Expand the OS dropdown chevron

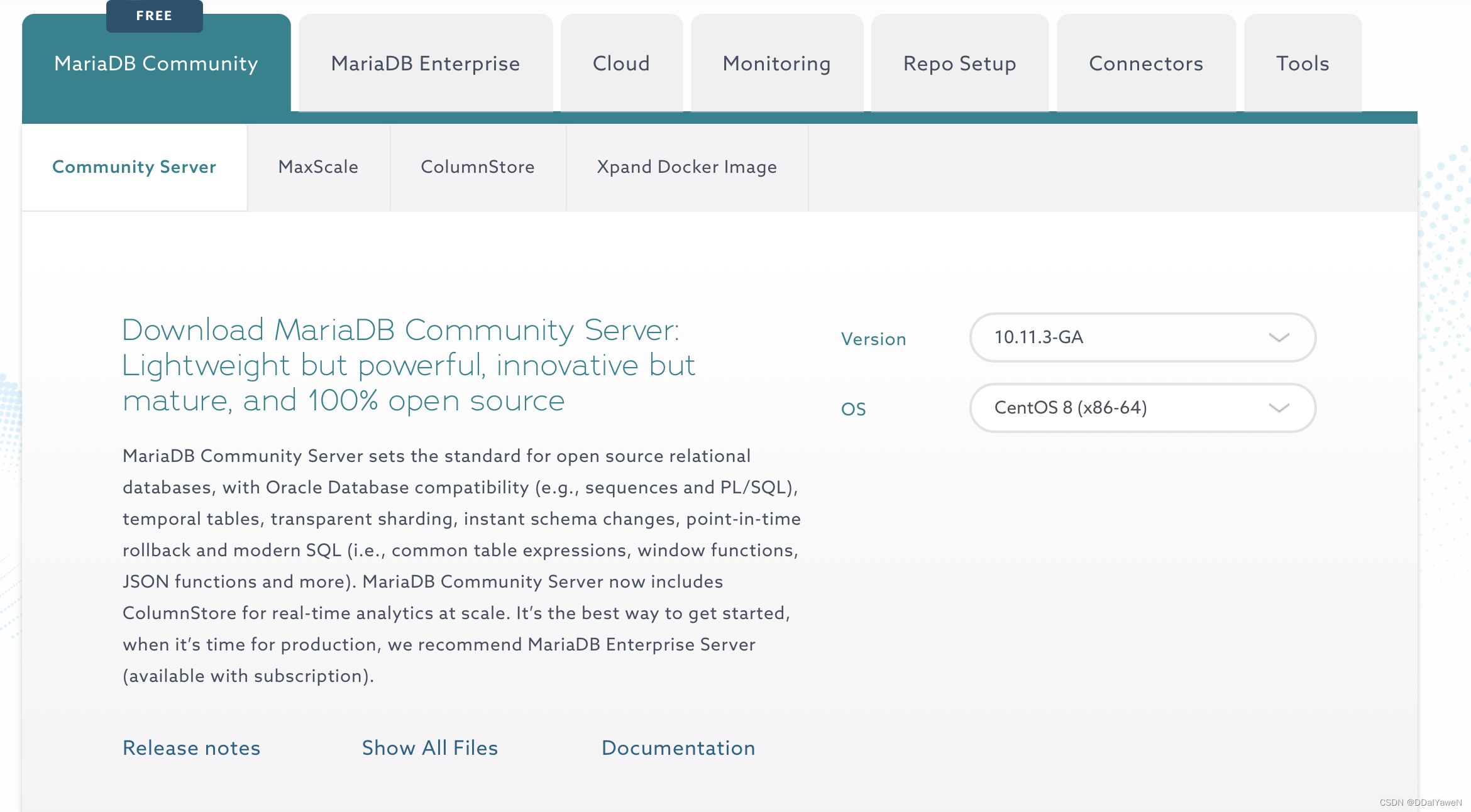point(1279,408)
